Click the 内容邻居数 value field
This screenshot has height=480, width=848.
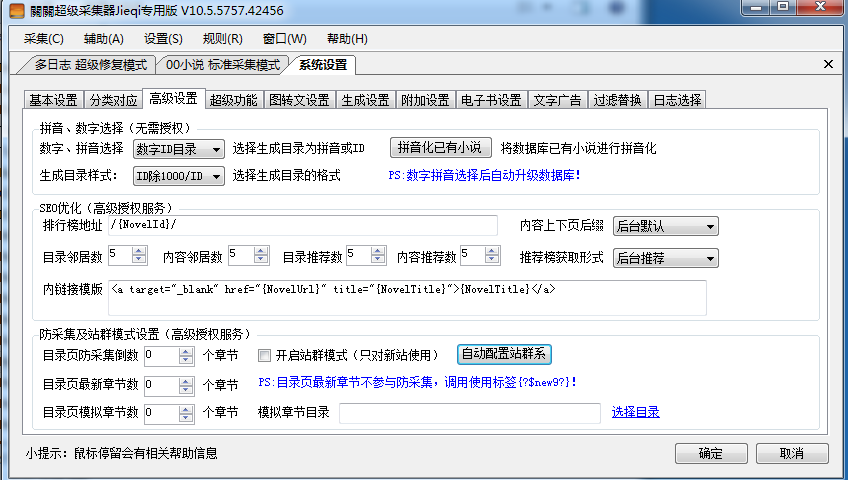tap(241, 255)
